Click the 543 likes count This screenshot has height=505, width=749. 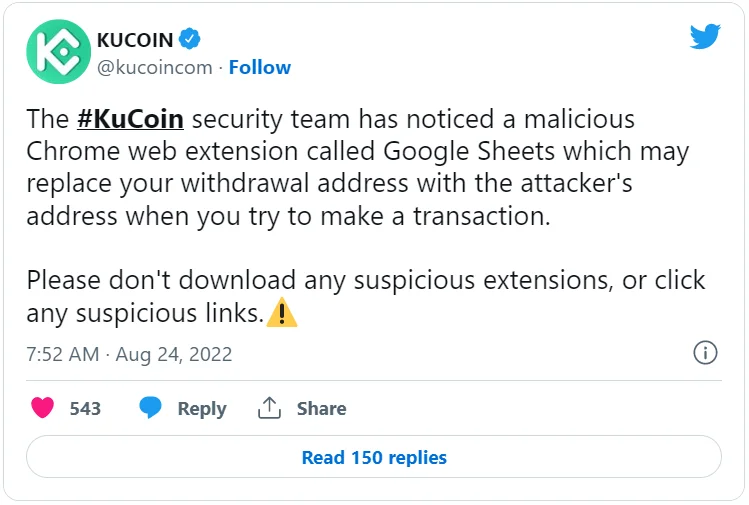pyautogui.click(x=85, y=408)
